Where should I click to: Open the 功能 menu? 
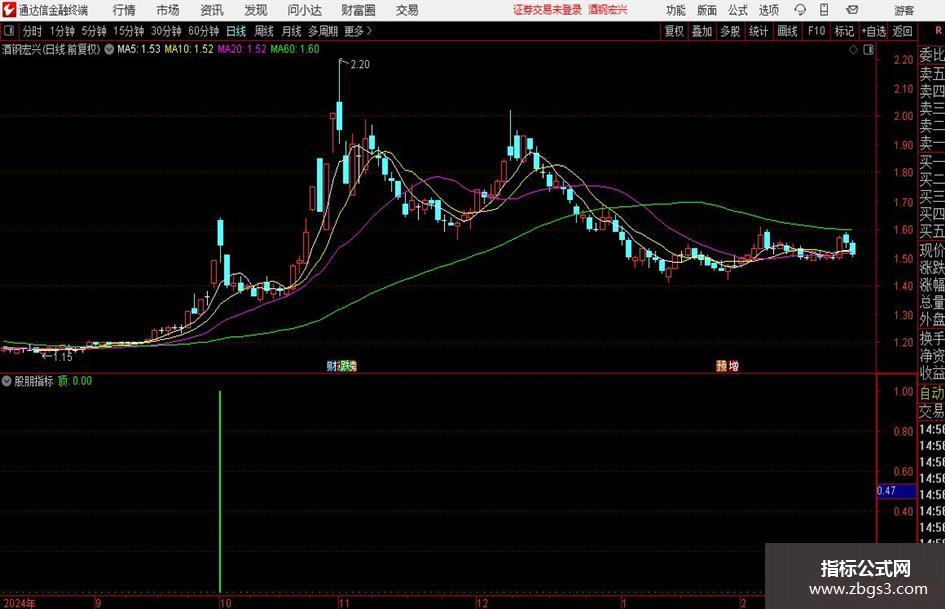(x=676, y=10)
